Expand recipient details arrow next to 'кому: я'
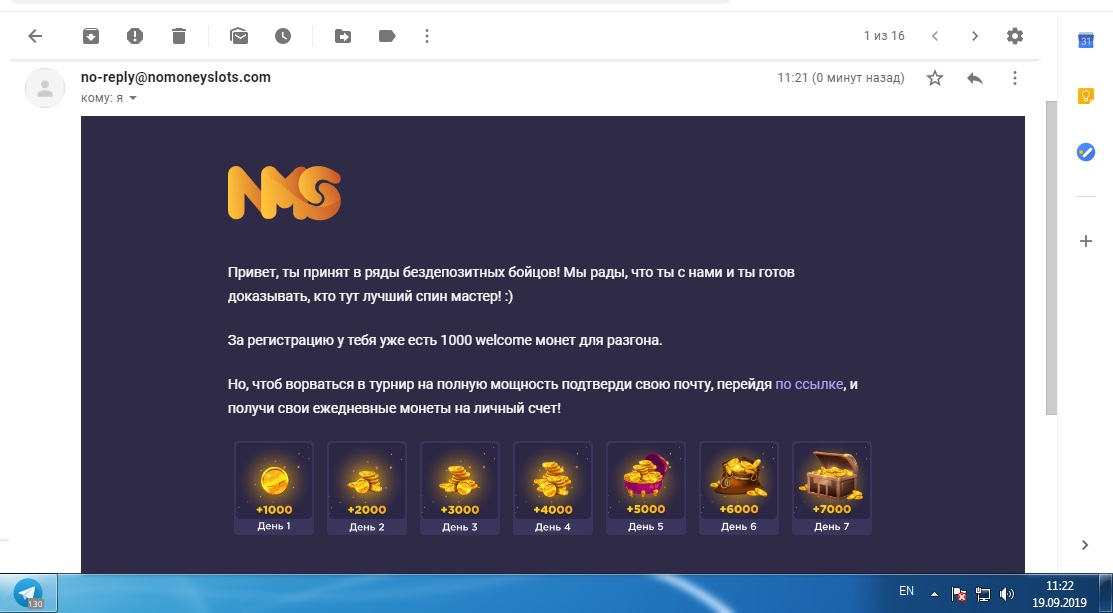The image size is (1113, 613). coord(132,98)
